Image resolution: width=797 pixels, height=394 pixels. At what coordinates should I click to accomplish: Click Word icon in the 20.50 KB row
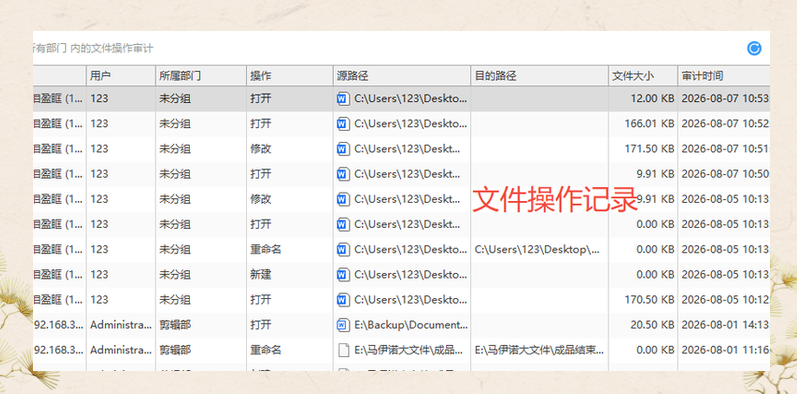(343, 325)
